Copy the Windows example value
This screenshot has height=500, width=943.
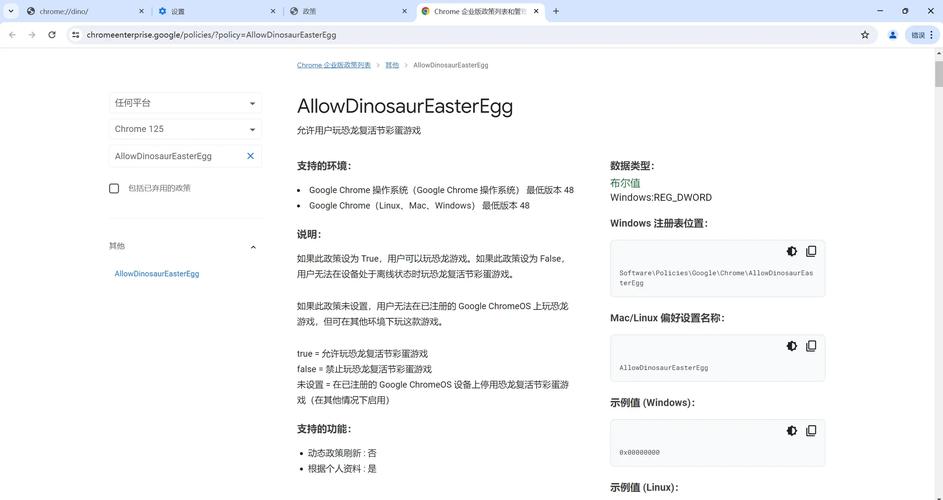(x=811, y=431)
